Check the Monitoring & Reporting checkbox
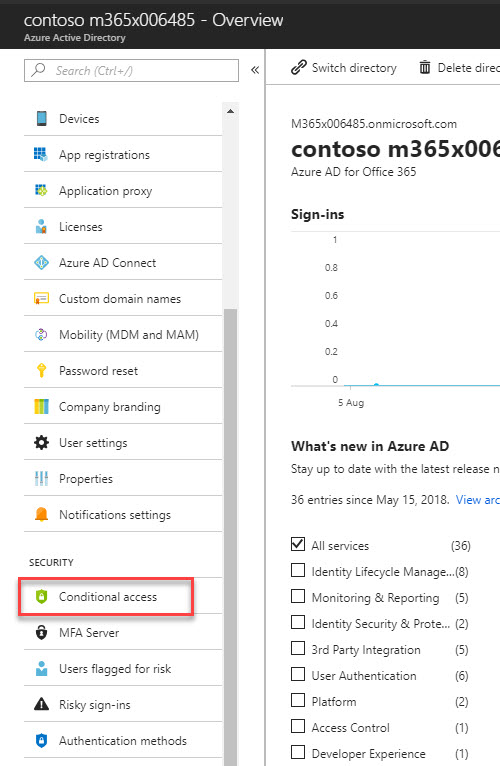 click(x=298, y=596)
